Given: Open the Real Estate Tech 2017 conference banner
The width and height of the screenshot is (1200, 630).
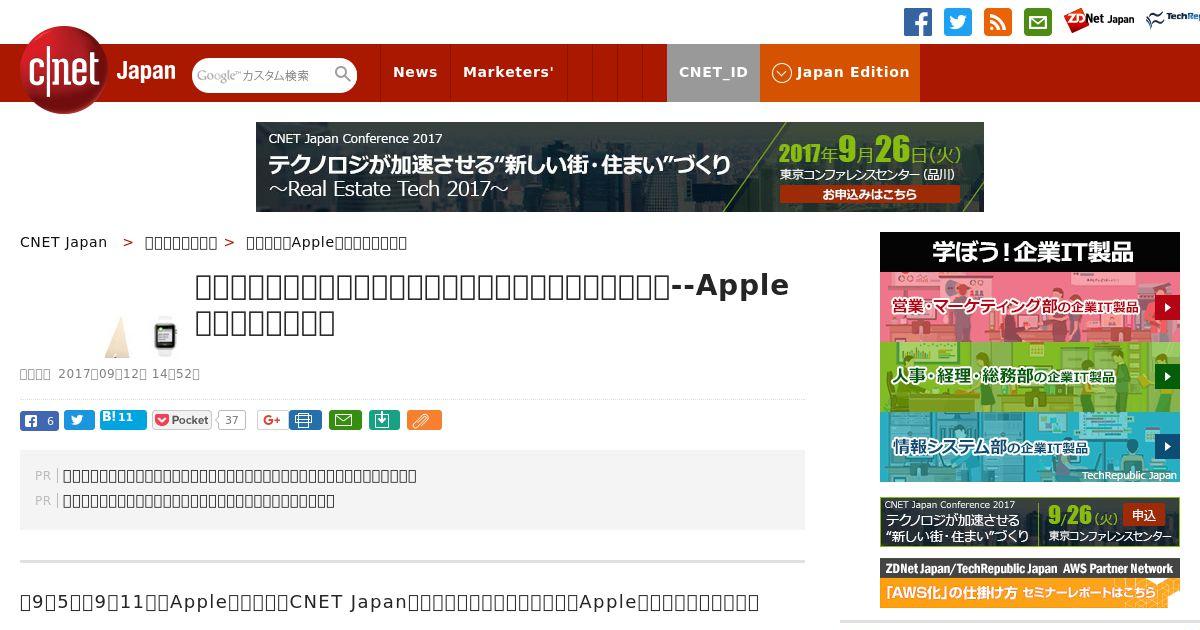Looking at the screenshot, I should click(620, 167).
